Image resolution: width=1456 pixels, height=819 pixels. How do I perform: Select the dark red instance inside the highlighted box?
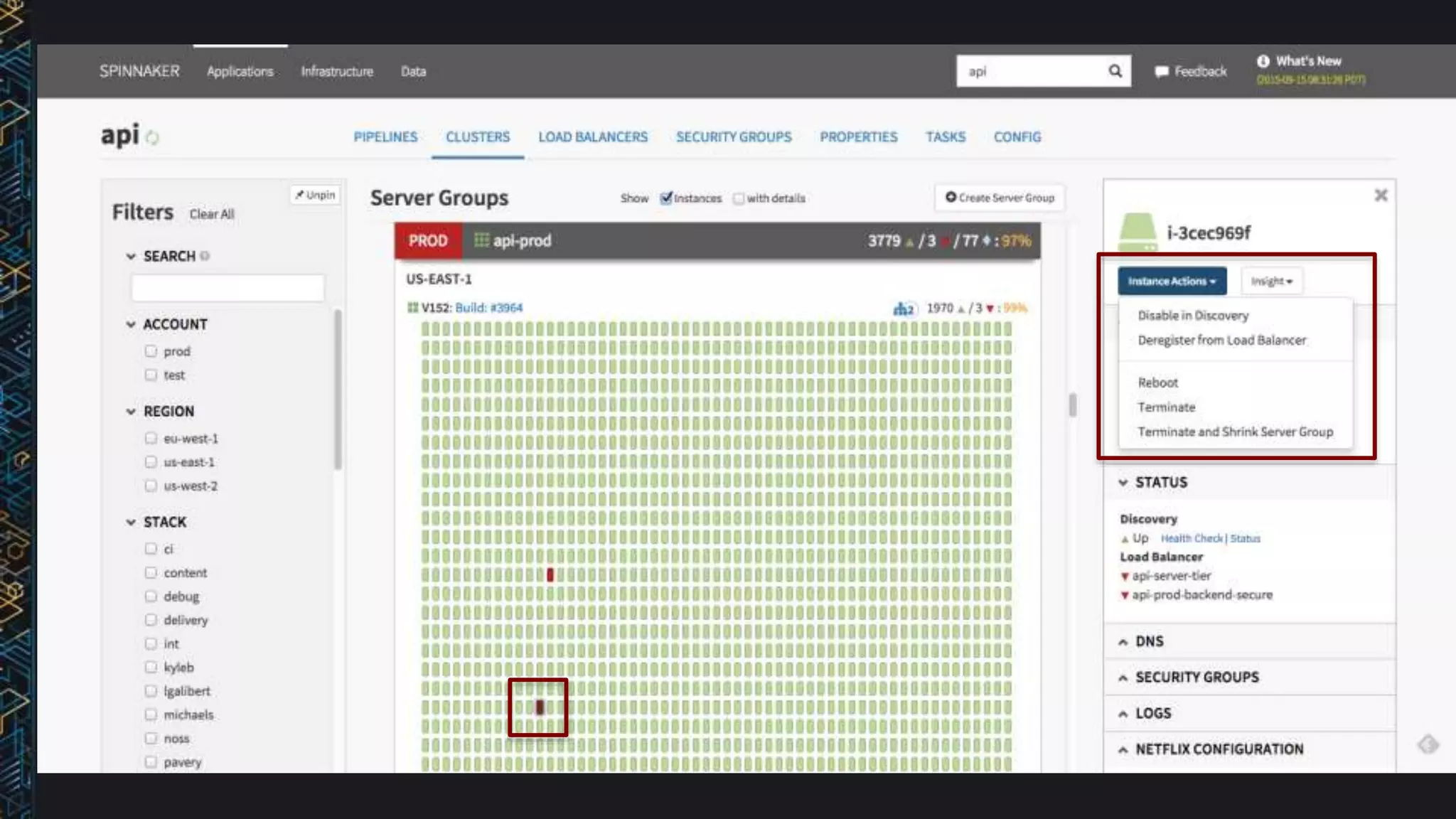540,707
